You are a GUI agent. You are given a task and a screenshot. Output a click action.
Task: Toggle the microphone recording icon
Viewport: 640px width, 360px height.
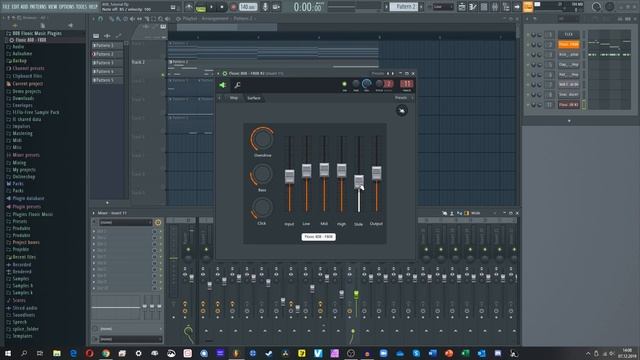point(265,7)
